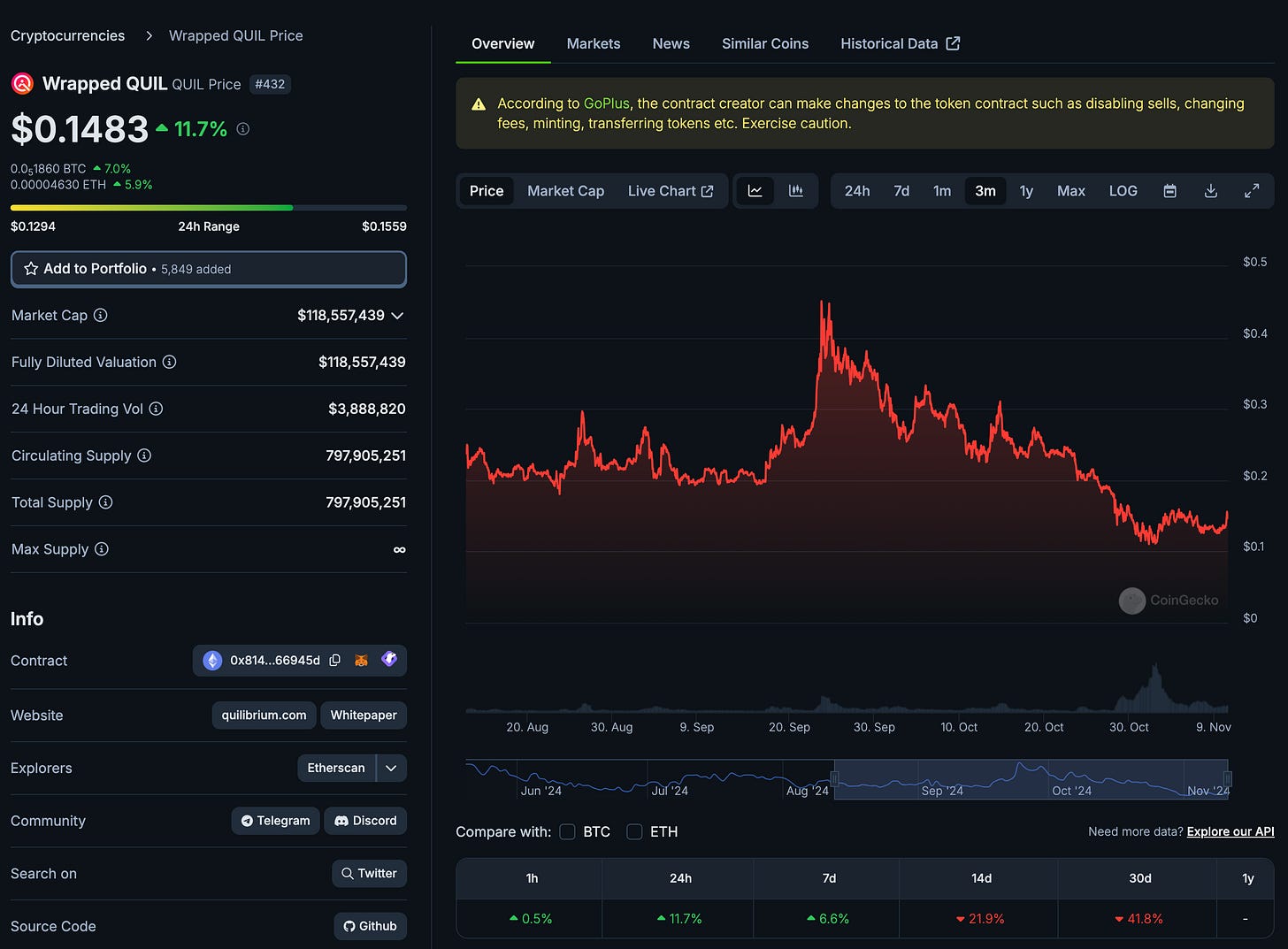The image size is (1288, 949).
Task: Download chart data icon
Action: coord(1211,191)
